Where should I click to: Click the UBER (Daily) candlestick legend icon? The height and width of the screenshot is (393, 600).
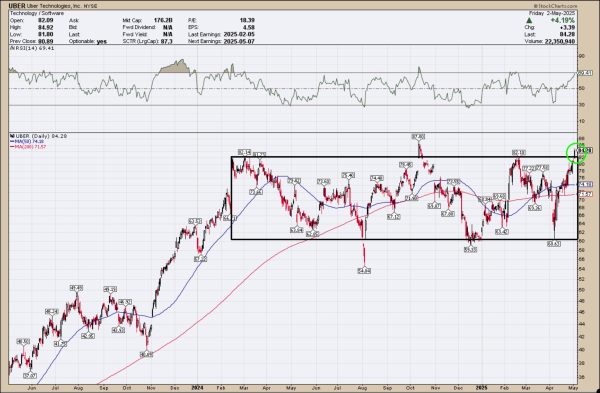pos(12,136)
